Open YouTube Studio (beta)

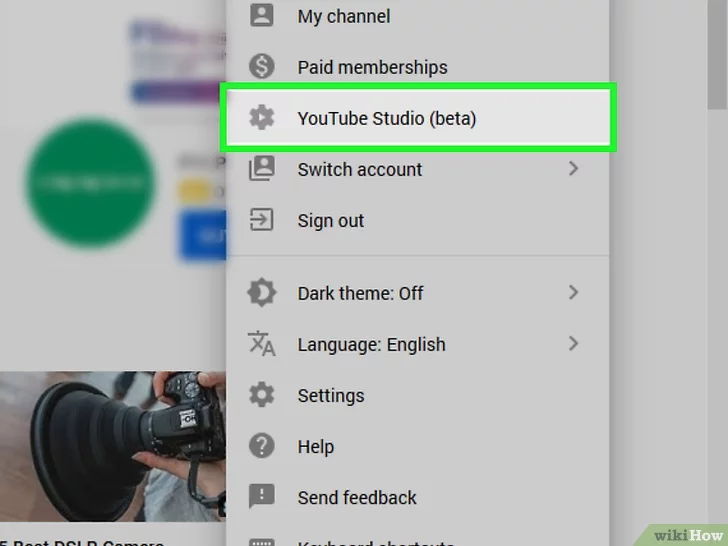(387, 118)
